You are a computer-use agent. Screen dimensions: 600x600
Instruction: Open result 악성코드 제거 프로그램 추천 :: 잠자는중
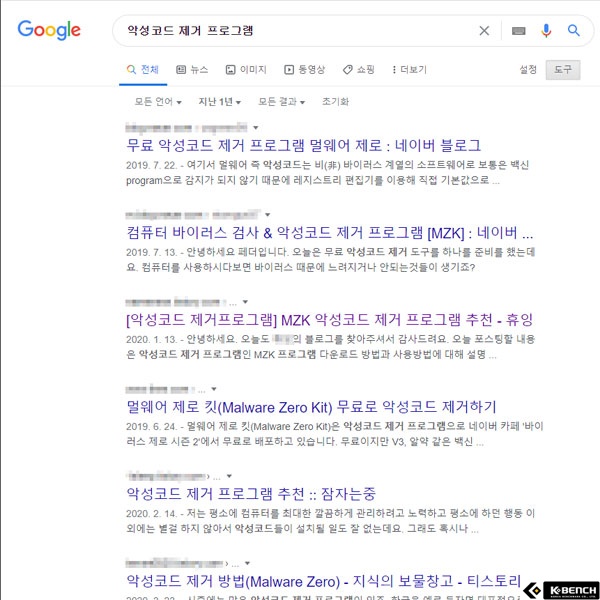click(251, 494)
